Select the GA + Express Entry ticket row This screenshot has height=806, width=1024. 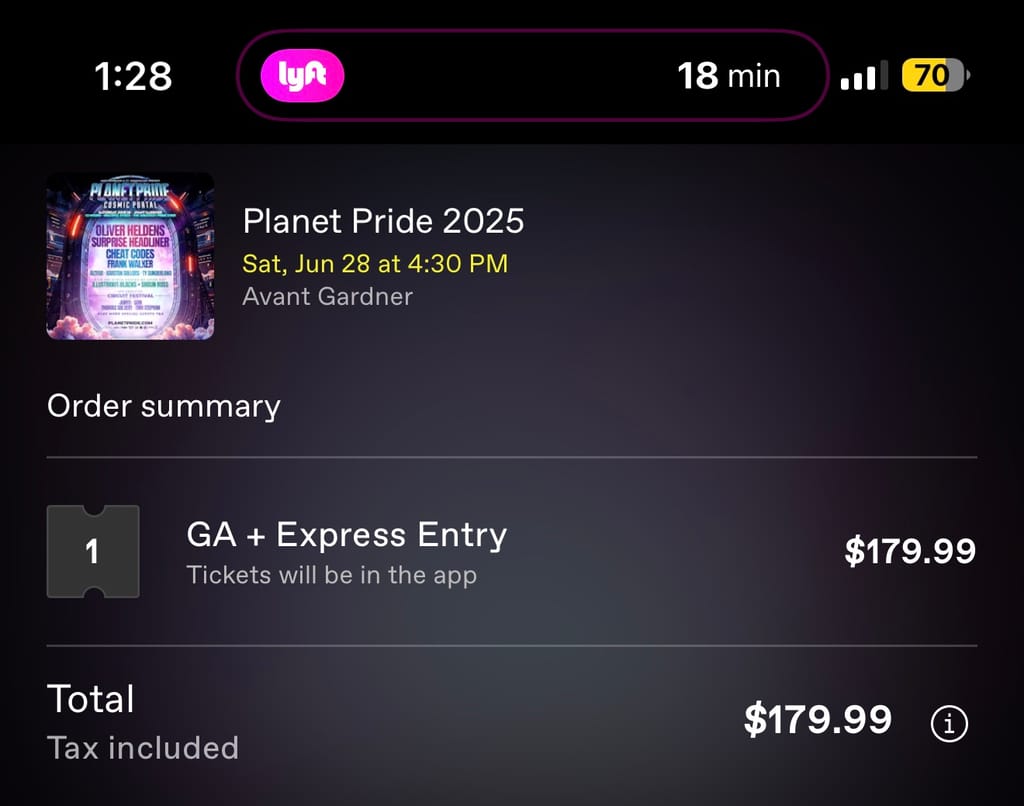click(x=512, y=551)
